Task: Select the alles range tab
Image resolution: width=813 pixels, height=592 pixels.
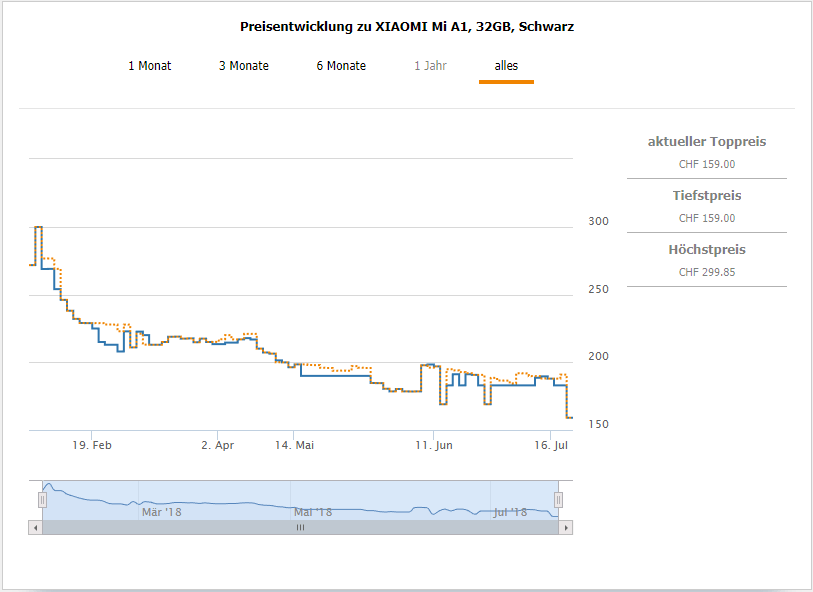Action: [506, 66]
